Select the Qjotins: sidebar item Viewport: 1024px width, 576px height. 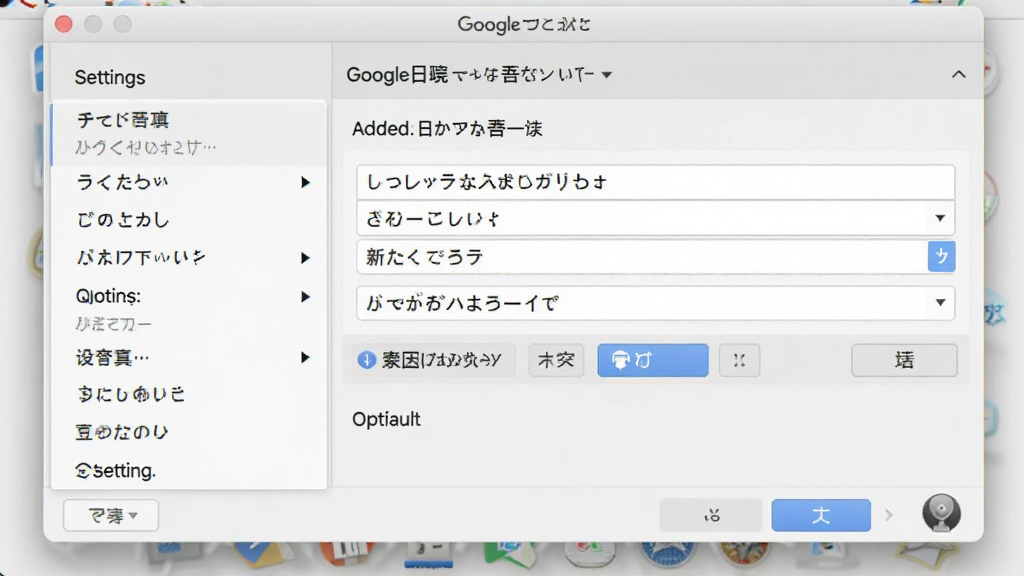[108, 296]
